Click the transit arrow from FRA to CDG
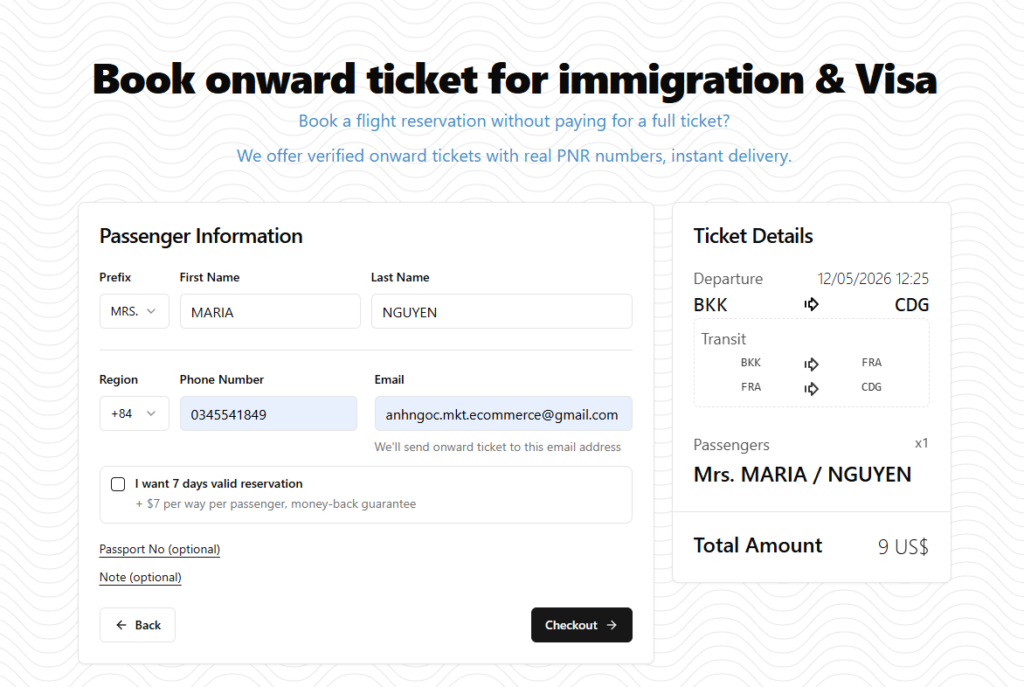This screenshot has height=687, width=1024. [x=811, y=387]
